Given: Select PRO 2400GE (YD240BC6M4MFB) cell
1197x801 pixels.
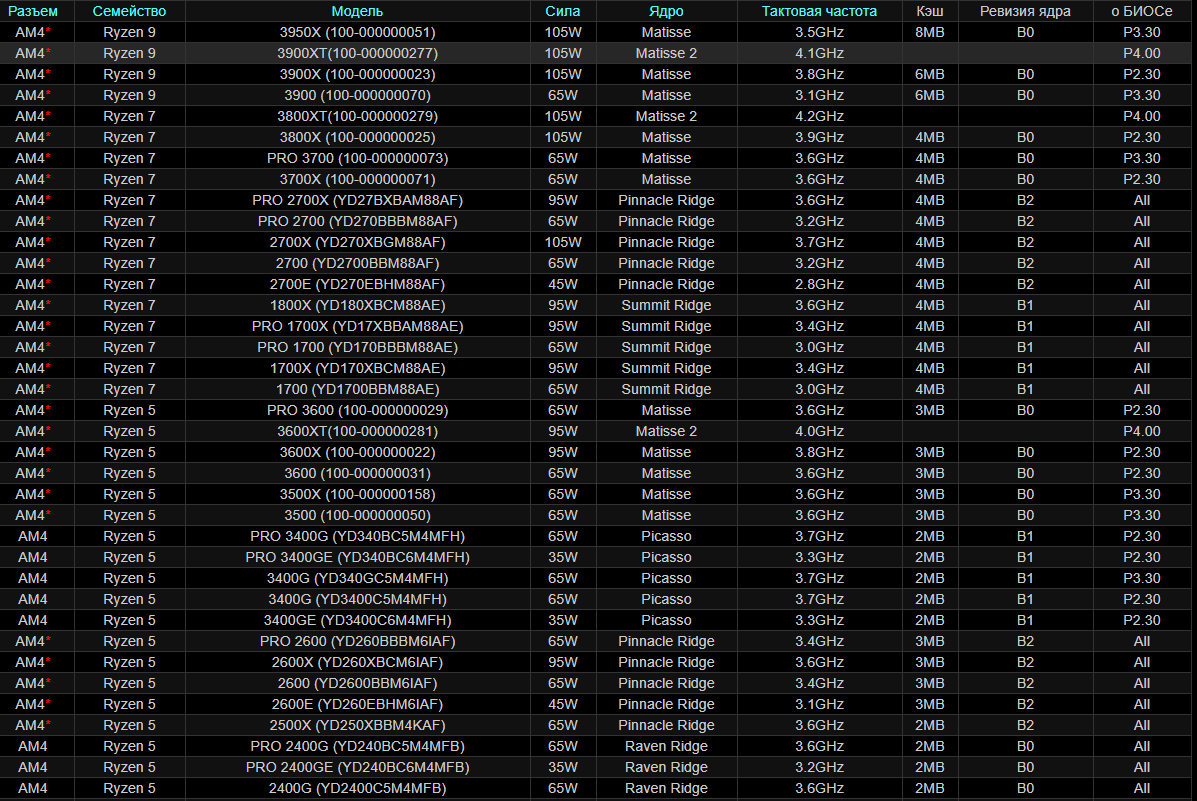Looking at the screenshot, I should tap(357, 767).
